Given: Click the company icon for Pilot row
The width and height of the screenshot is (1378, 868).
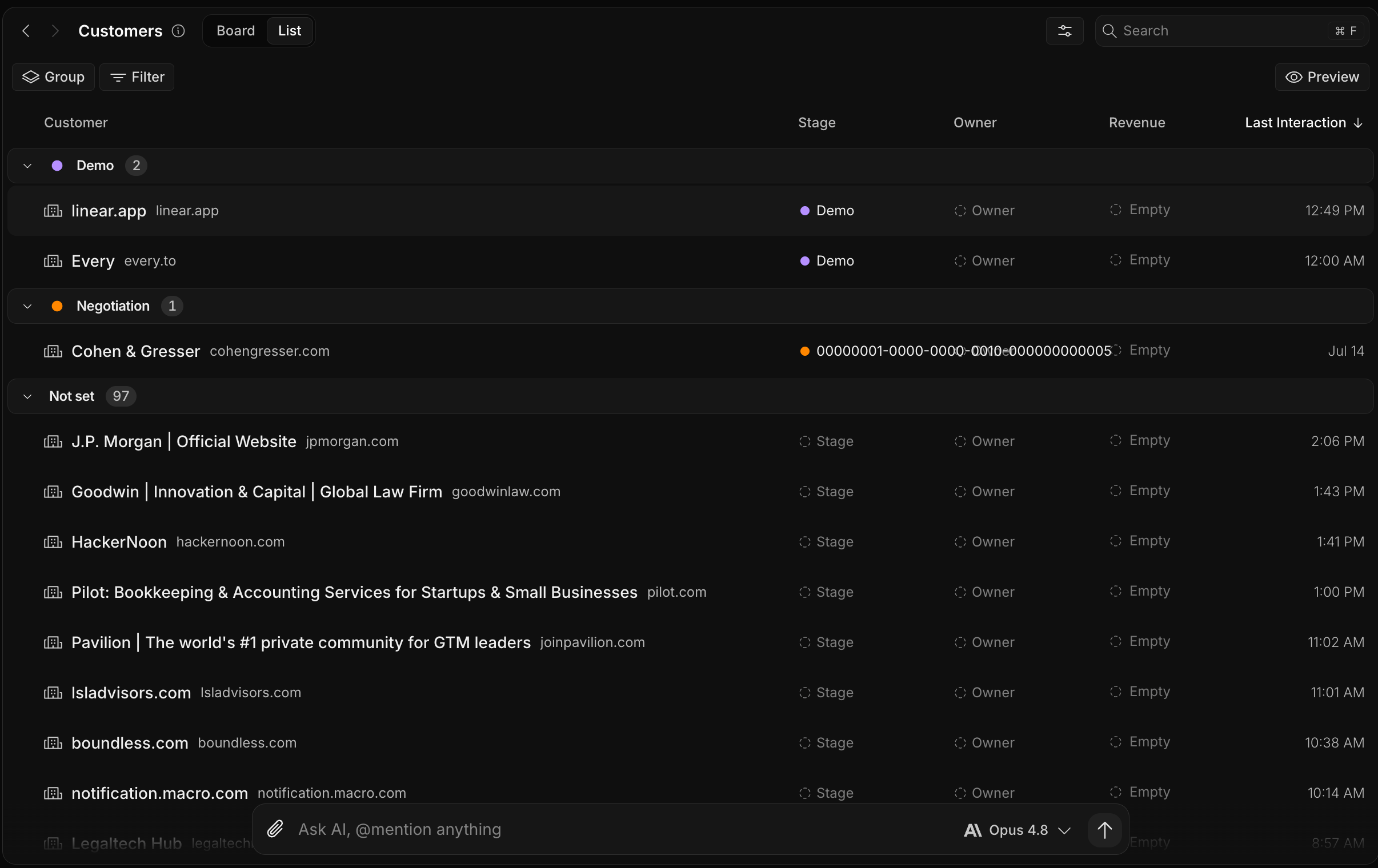Looking at the screenshot, I should point(53,592).
